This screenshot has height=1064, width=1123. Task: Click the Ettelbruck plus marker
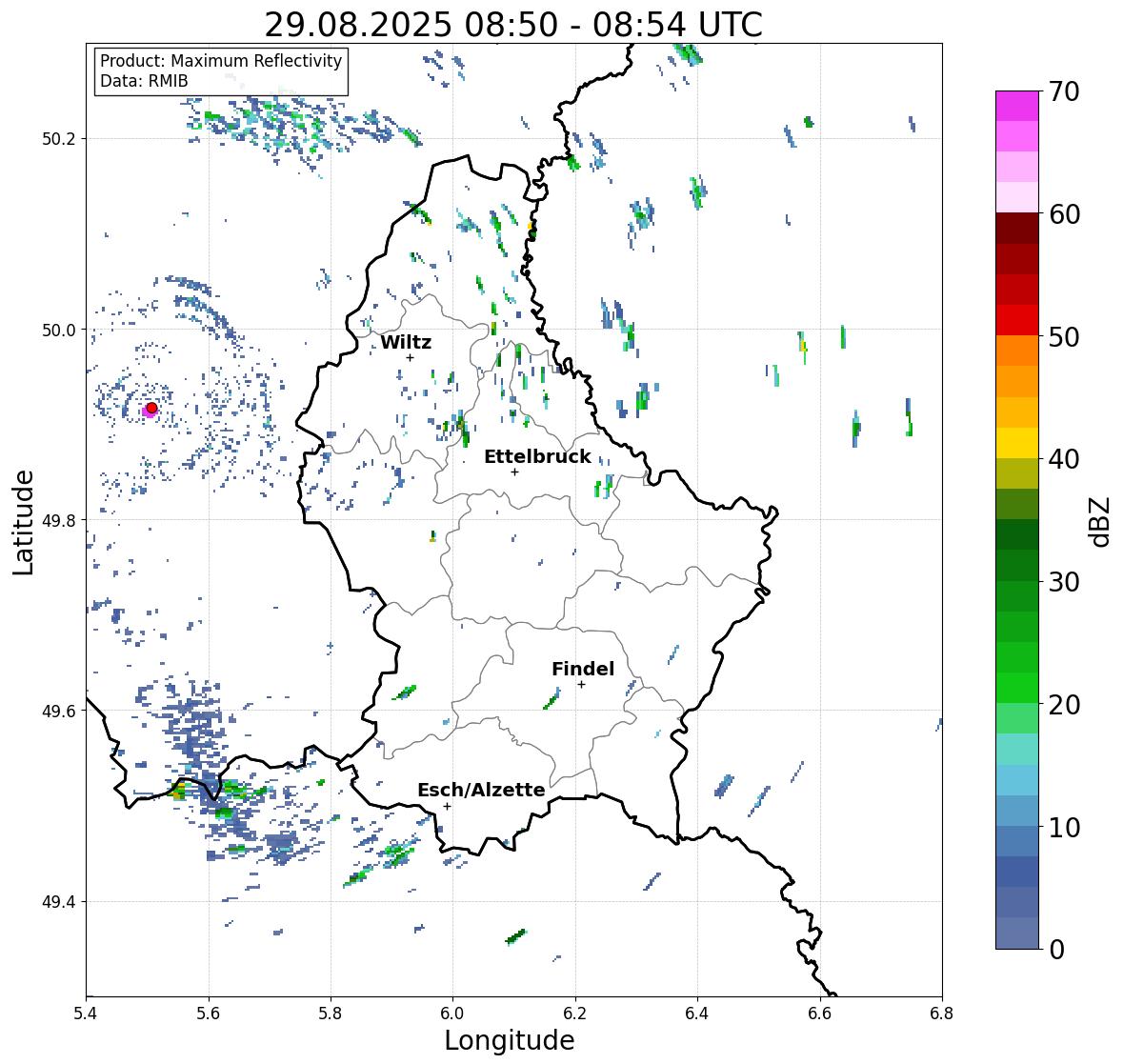[514, 472]
